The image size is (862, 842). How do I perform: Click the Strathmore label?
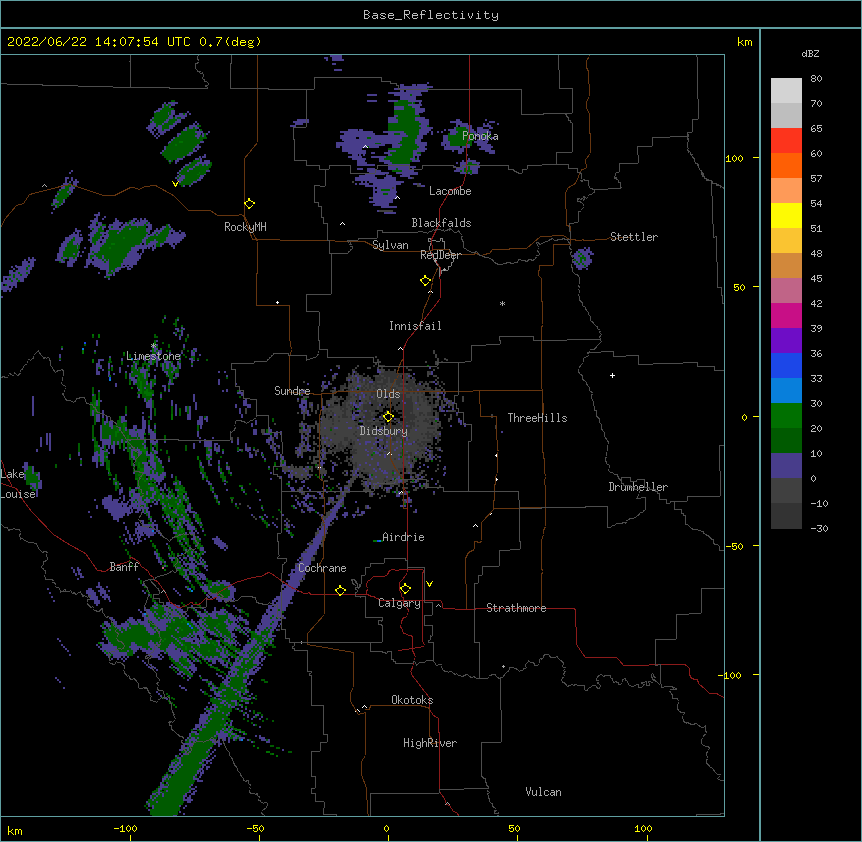pyautogui.click(x=516, y=608)
